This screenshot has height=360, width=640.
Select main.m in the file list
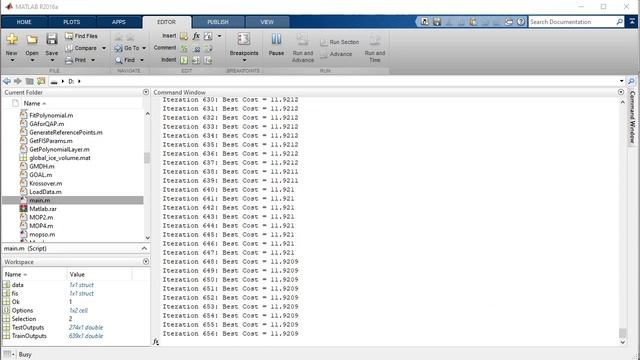73,200
